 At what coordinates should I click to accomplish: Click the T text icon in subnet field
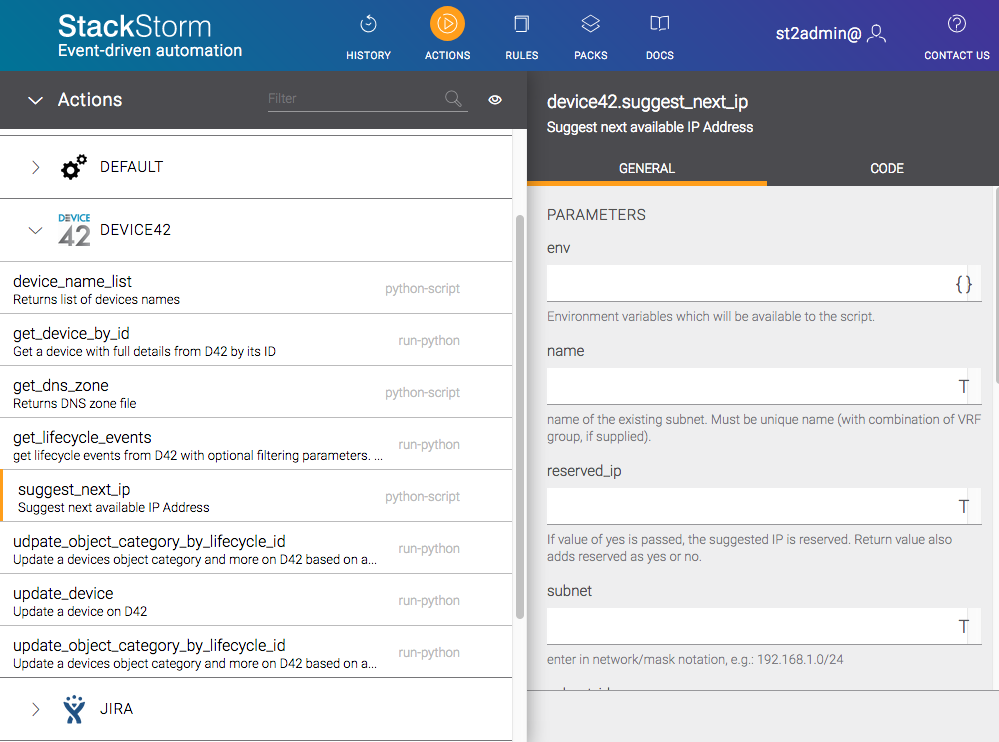964,626
